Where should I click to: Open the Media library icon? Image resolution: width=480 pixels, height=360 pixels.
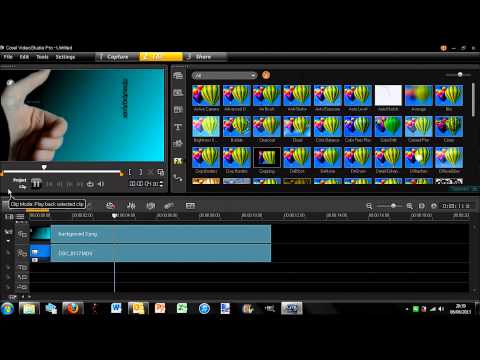(x=178, y=76)
